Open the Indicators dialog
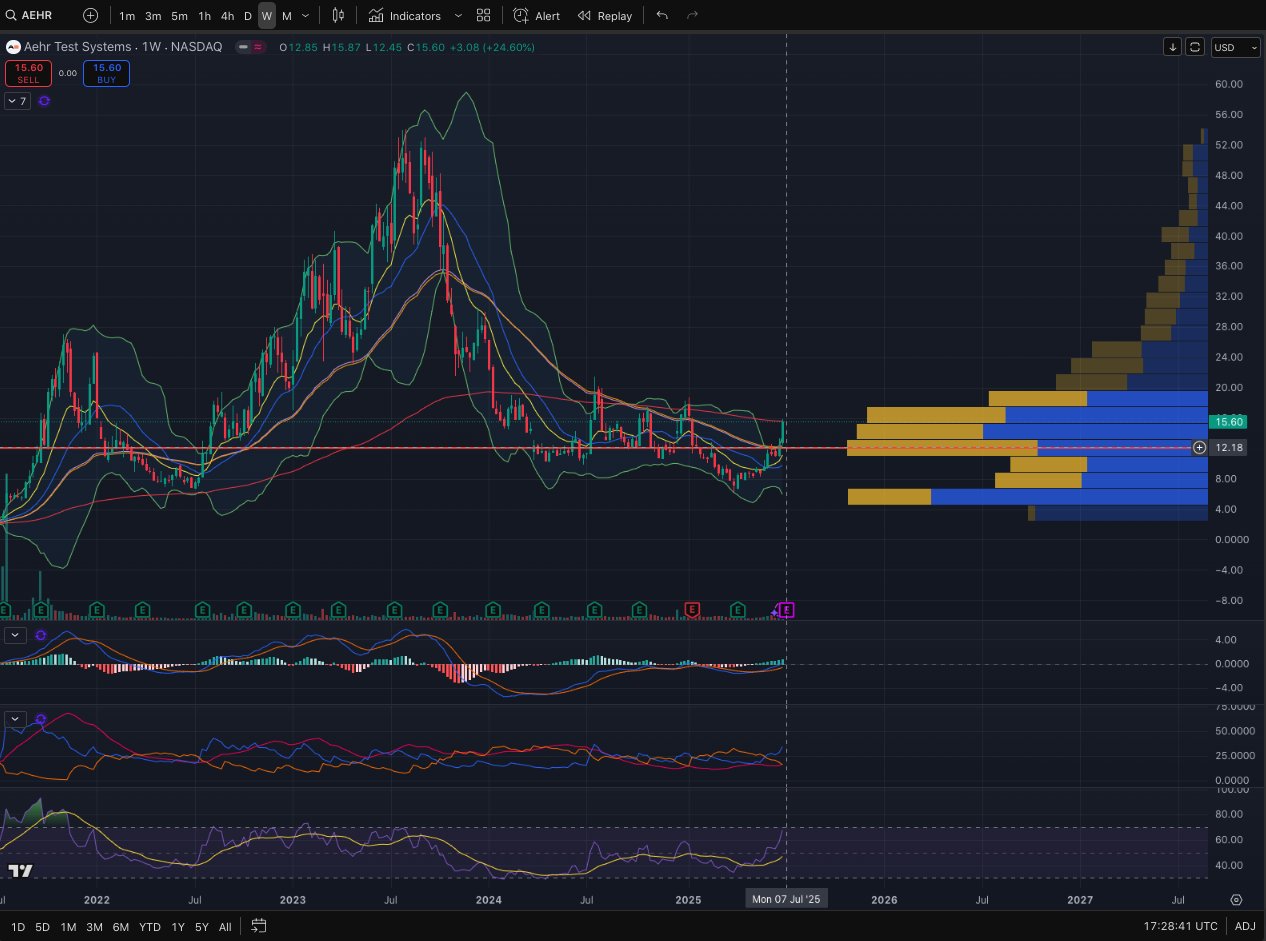Viewport: 1266px width, 941px height. point(404,16)
